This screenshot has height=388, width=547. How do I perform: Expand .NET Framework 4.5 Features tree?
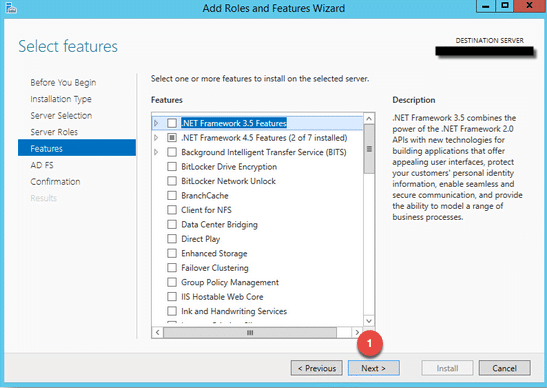point(156,138)
